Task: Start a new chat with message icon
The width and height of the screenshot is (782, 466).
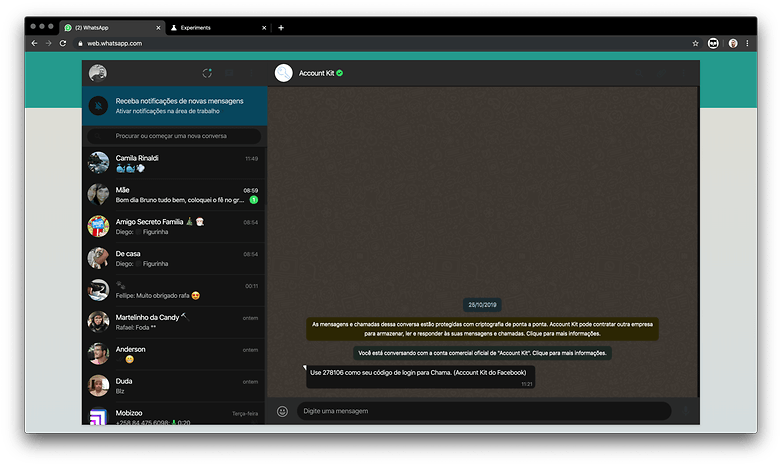Action: pyautogui.click(x=229, y=73)
